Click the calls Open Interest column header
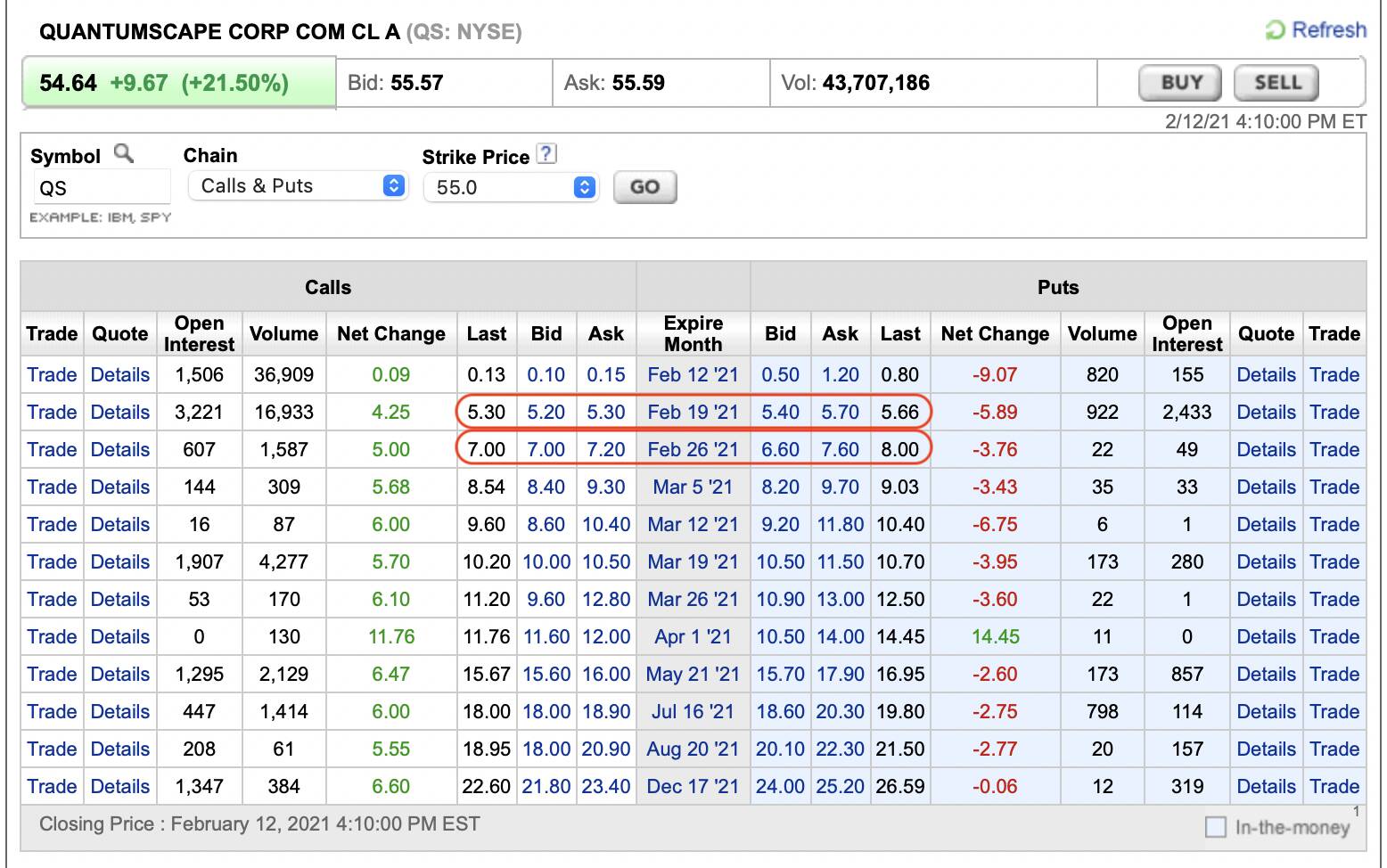Screen dimensions: 1387x868 [x=199, y=333]
